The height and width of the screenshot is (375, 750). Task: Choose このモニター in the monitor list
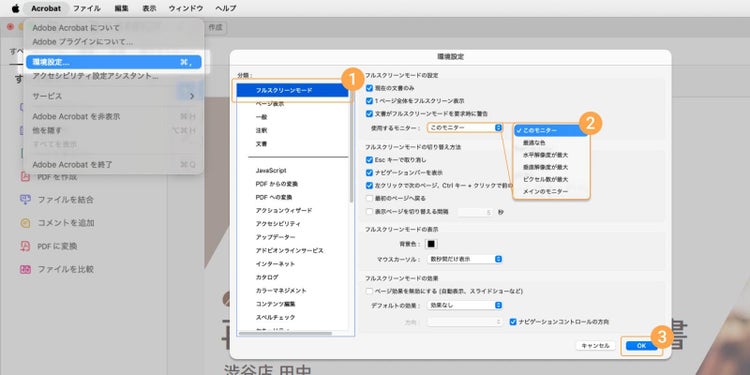(x=551, y=130)
